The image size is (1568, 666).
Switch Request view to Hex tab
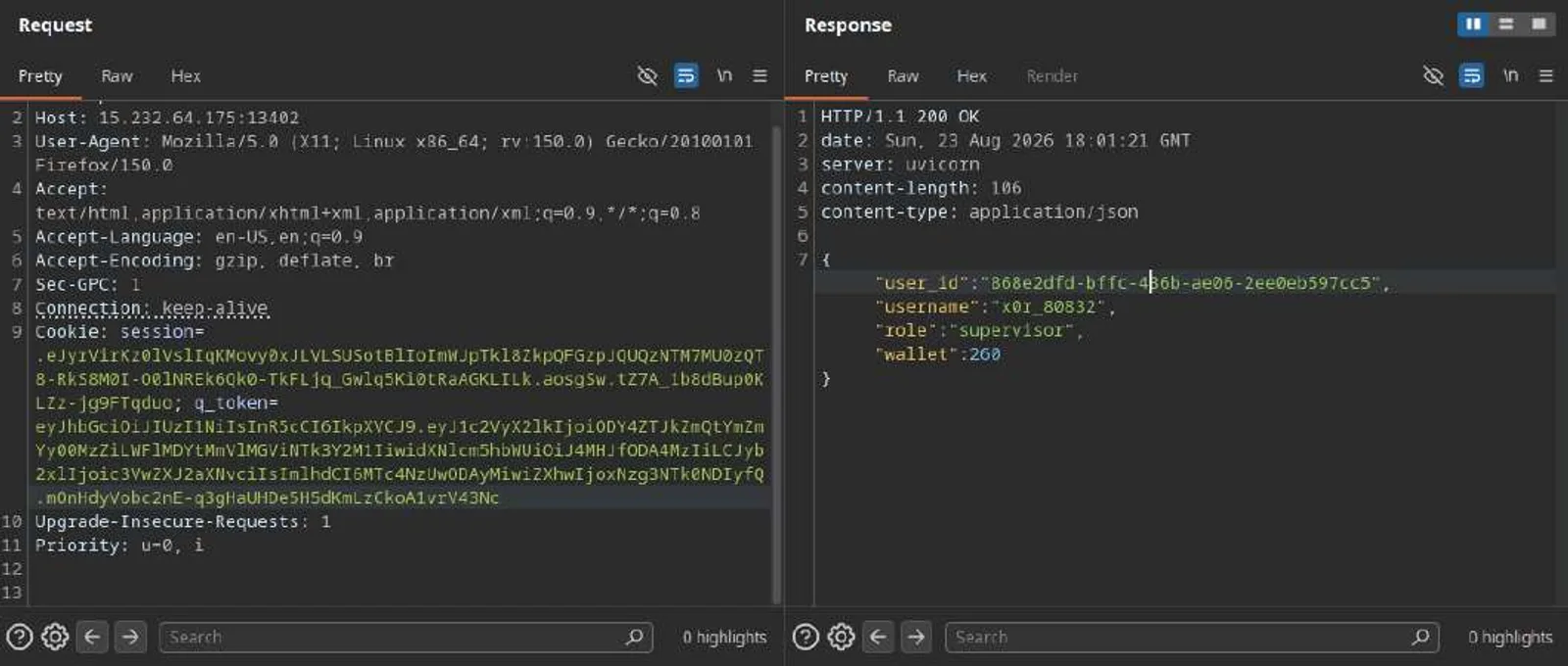tap(185, 76)
